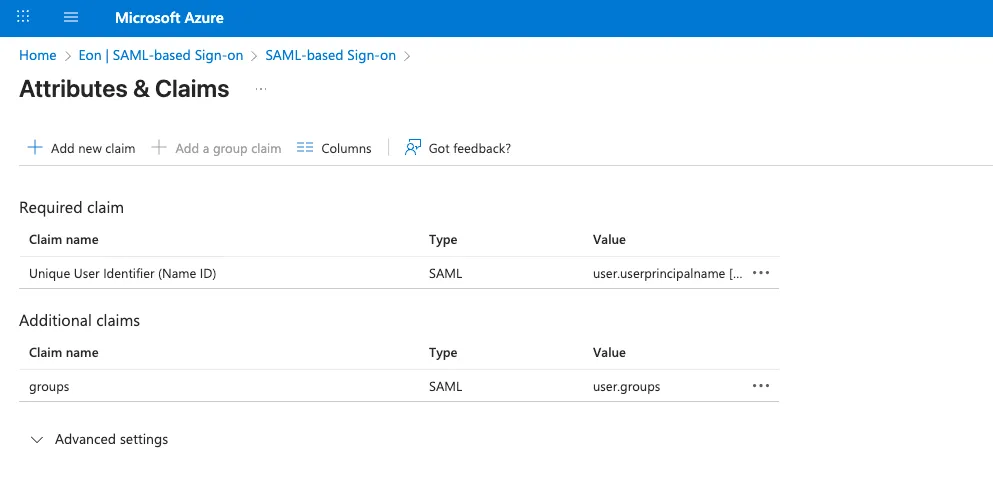Click Additional claims section heading
The height and width of the screenshot is (480, 993).
coord(79,320)
